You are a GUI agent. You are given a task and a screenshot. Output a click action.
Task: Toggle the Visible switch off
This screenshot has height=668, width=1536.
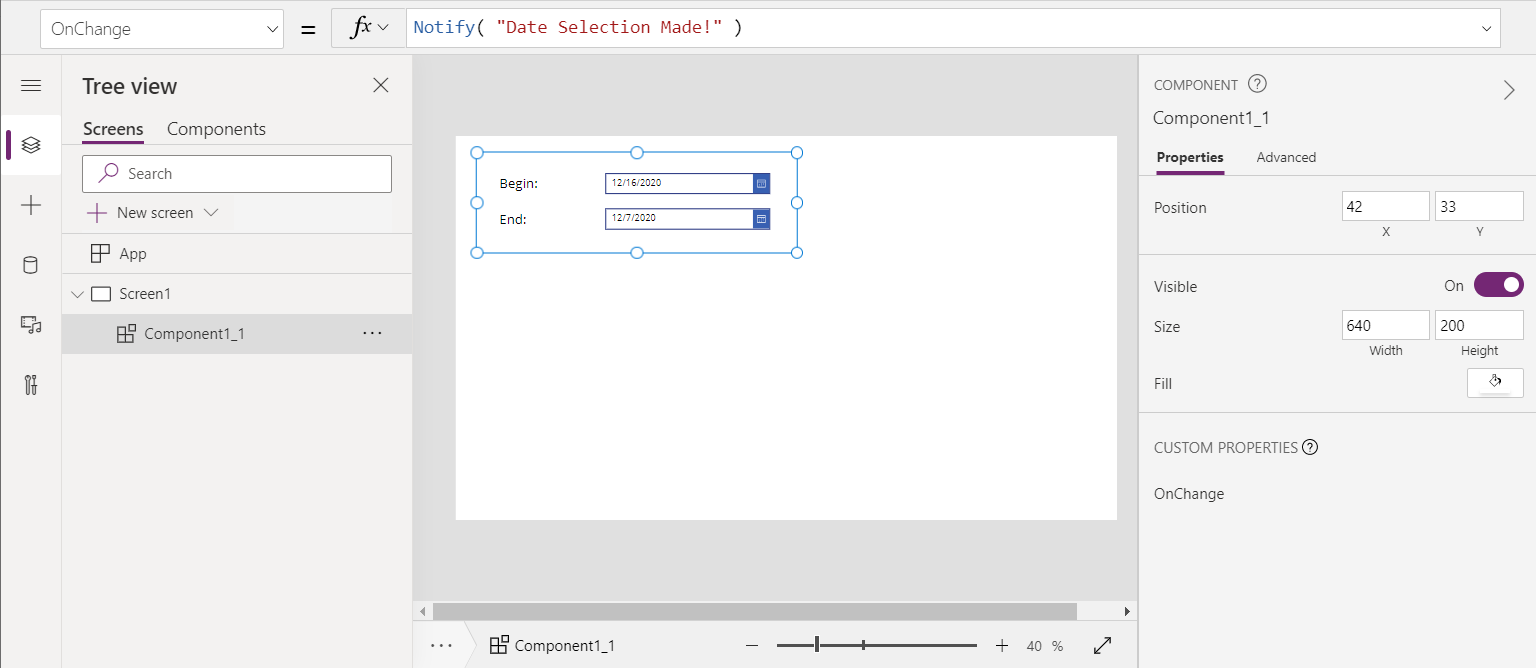1498,286
